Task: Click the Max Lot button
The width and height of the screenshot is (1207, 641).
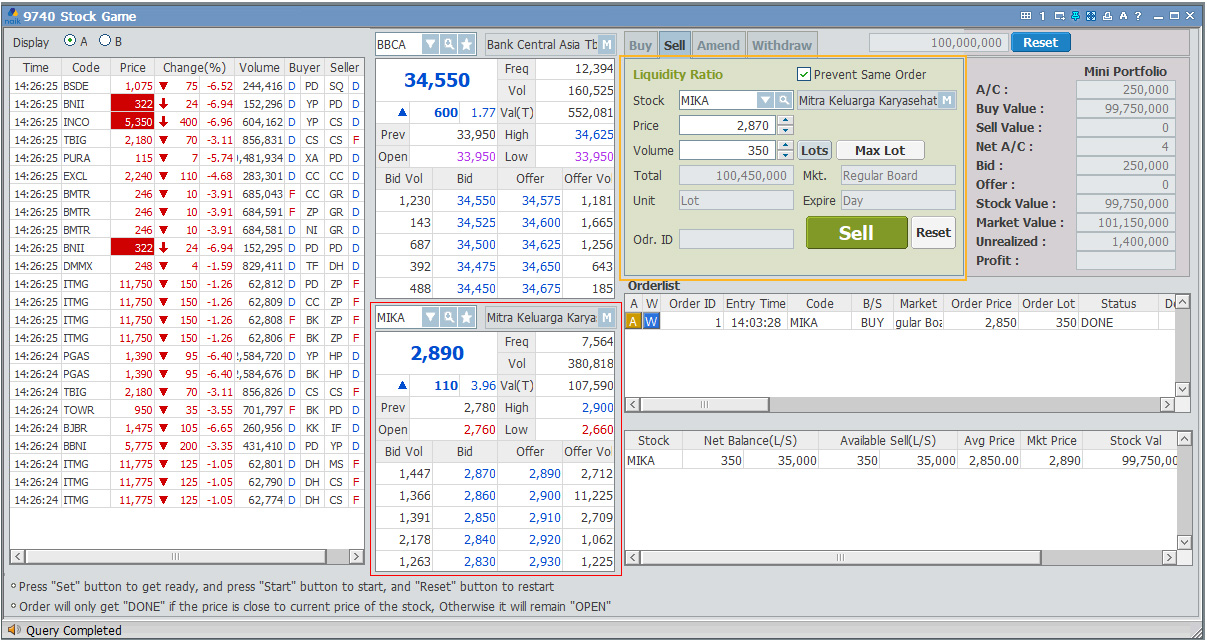Action: [880, 150]
